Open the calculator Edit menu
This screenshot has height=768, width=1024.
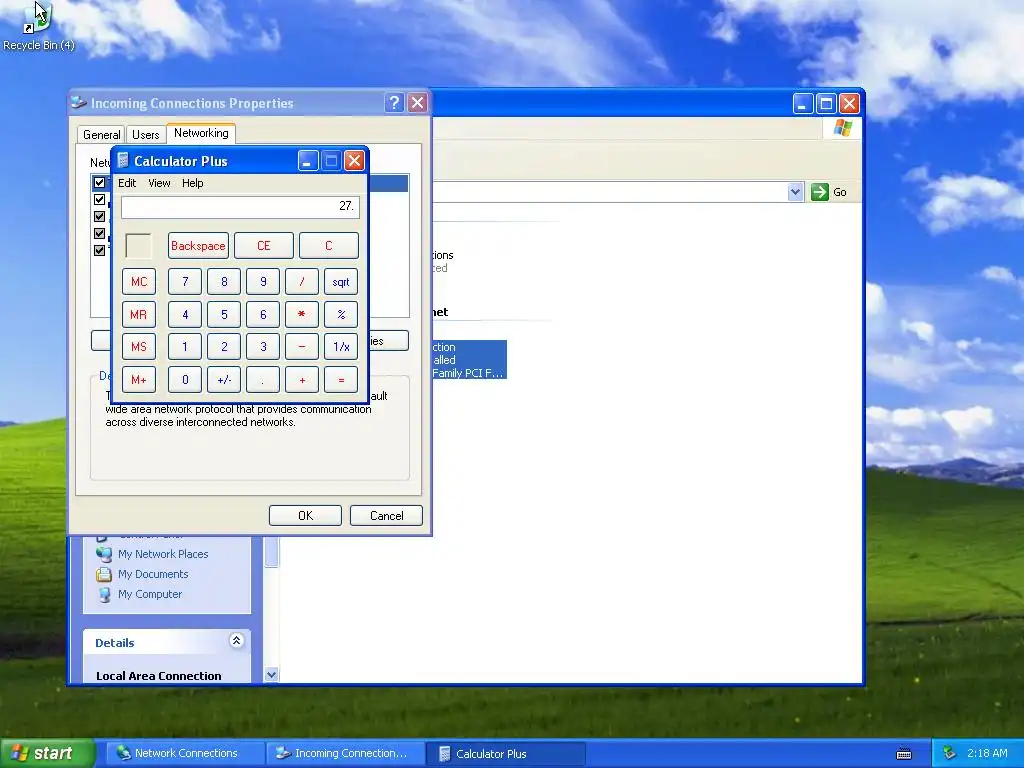[x=127, y=183]
